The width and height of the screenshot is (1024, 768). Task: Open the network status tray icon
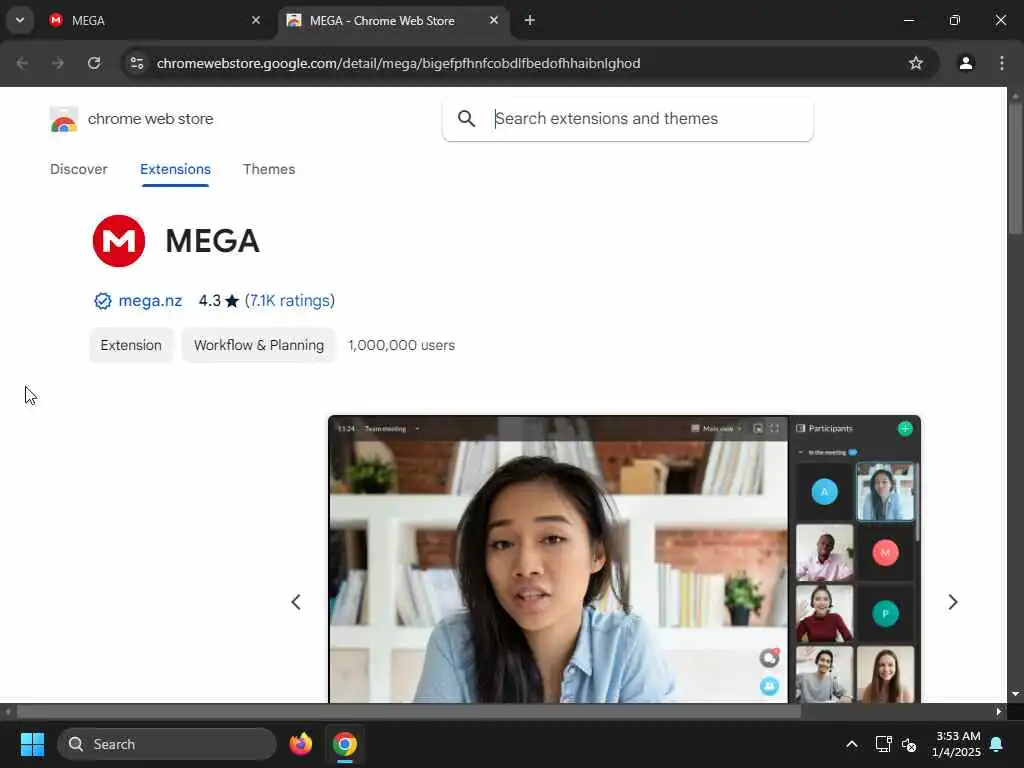point(883,744)
